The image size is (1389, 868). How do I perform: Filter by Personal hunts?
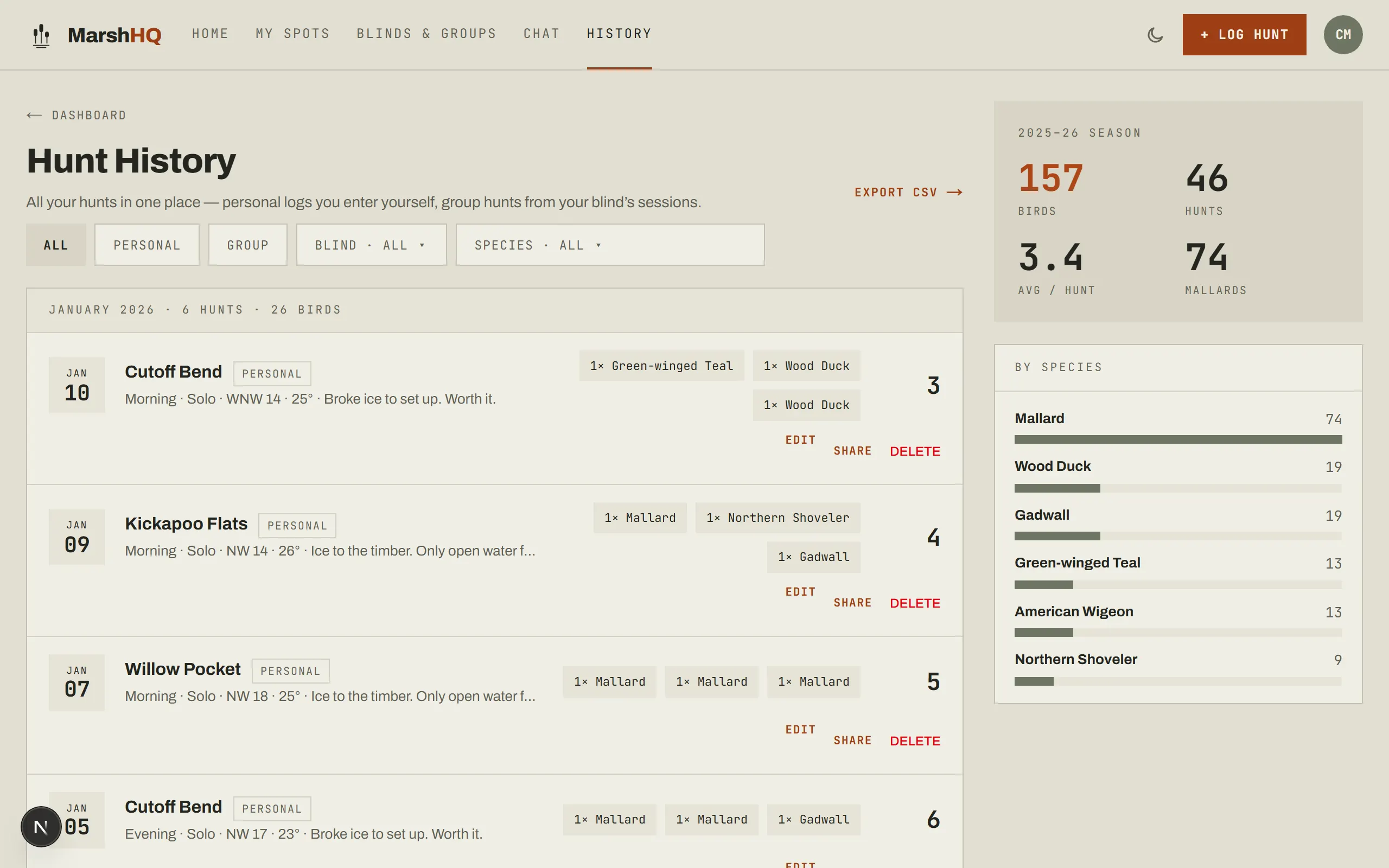[x=147, y=245]
